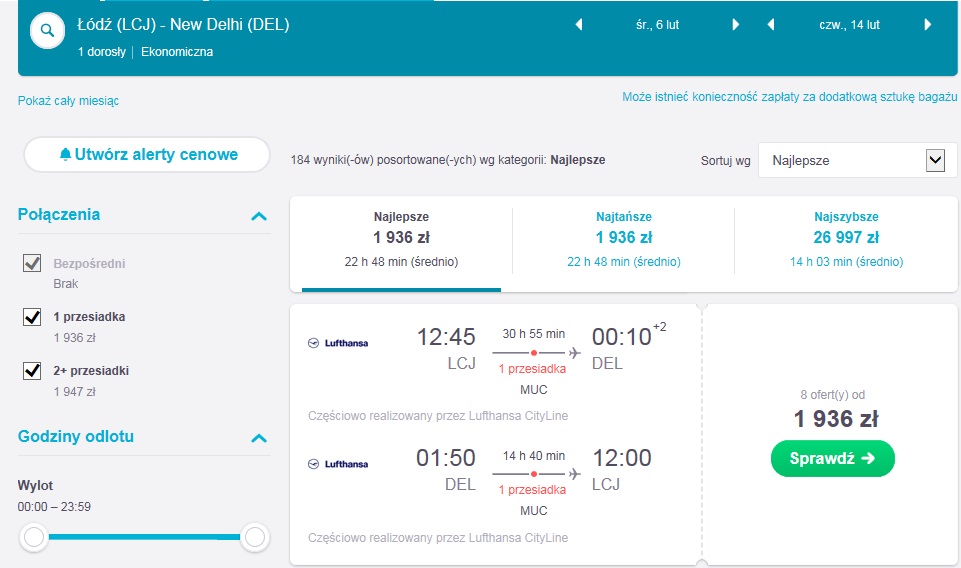The image size is (961, 568).
Task: Select the Najtańsze results tab
Action: point(624,244)
